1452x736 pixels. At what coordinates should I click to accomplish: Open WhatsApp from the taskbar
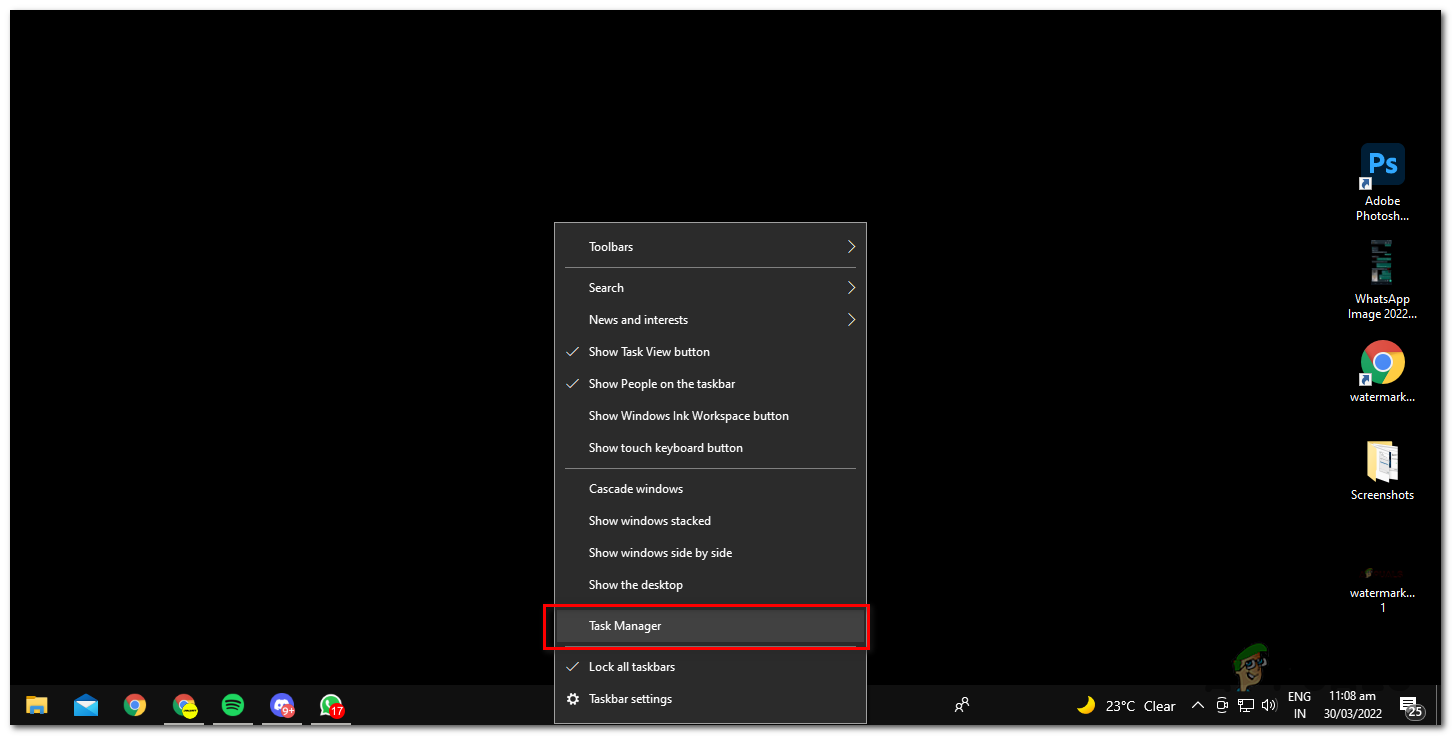[331, 705]
